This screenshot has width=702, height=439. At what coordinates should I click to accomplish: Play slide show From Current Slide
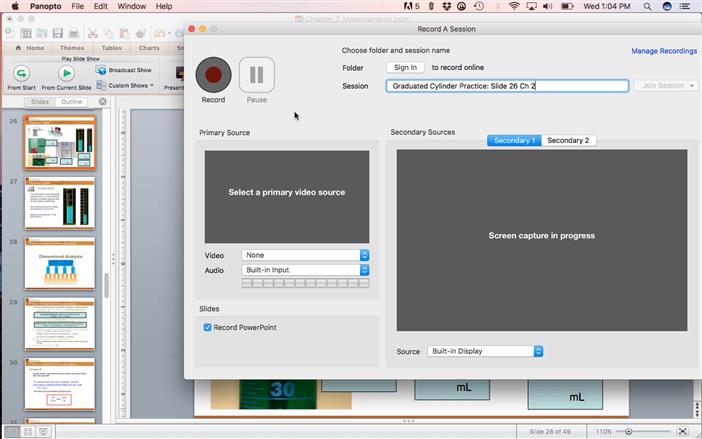point(66,73)
